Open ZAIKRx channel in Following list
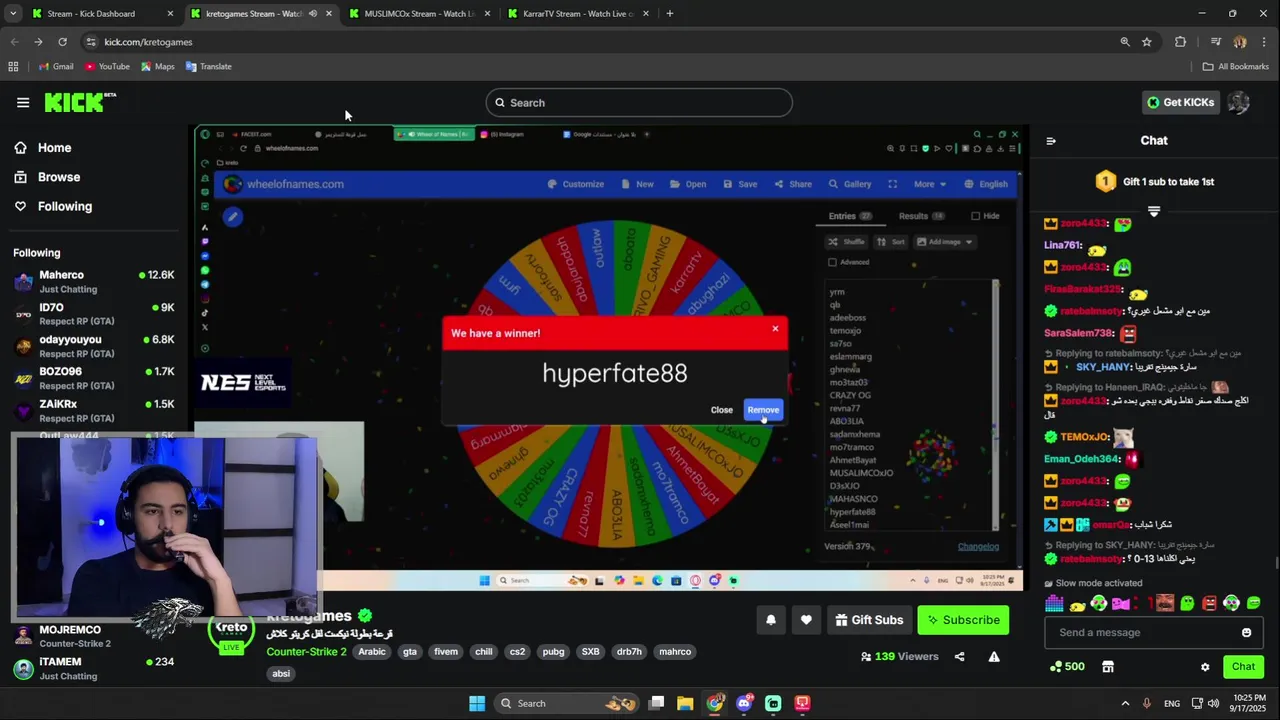 pyautogui.click(x=94, y=411)
